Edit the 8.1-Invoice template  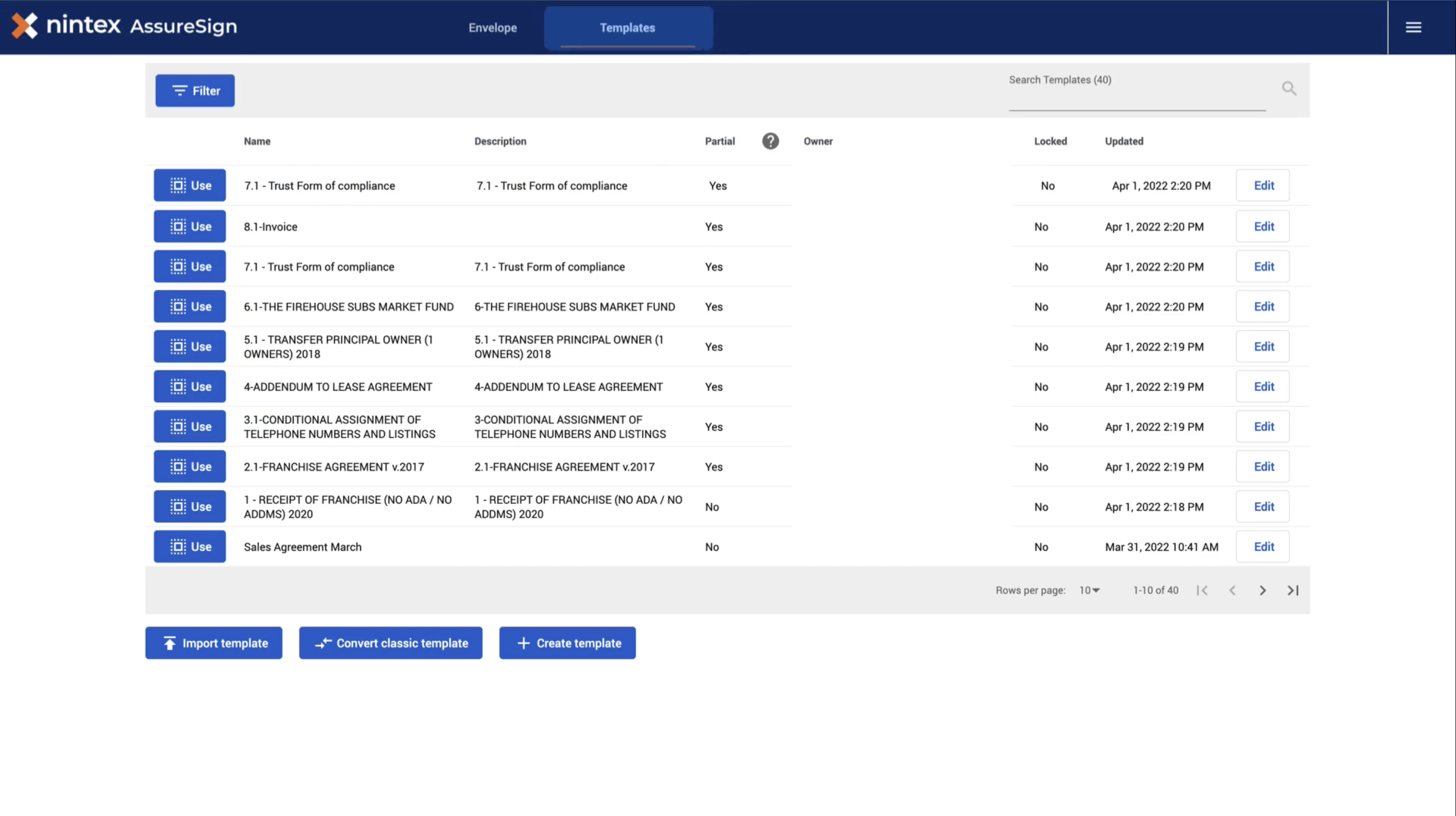tap(1263, 226)
